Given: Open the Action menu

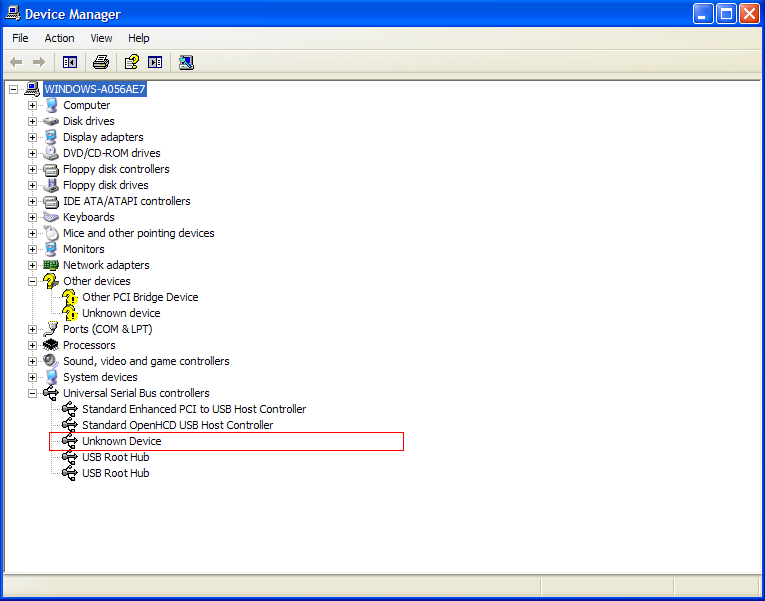Looking at the screenshot, I should [x=60, y=38].
